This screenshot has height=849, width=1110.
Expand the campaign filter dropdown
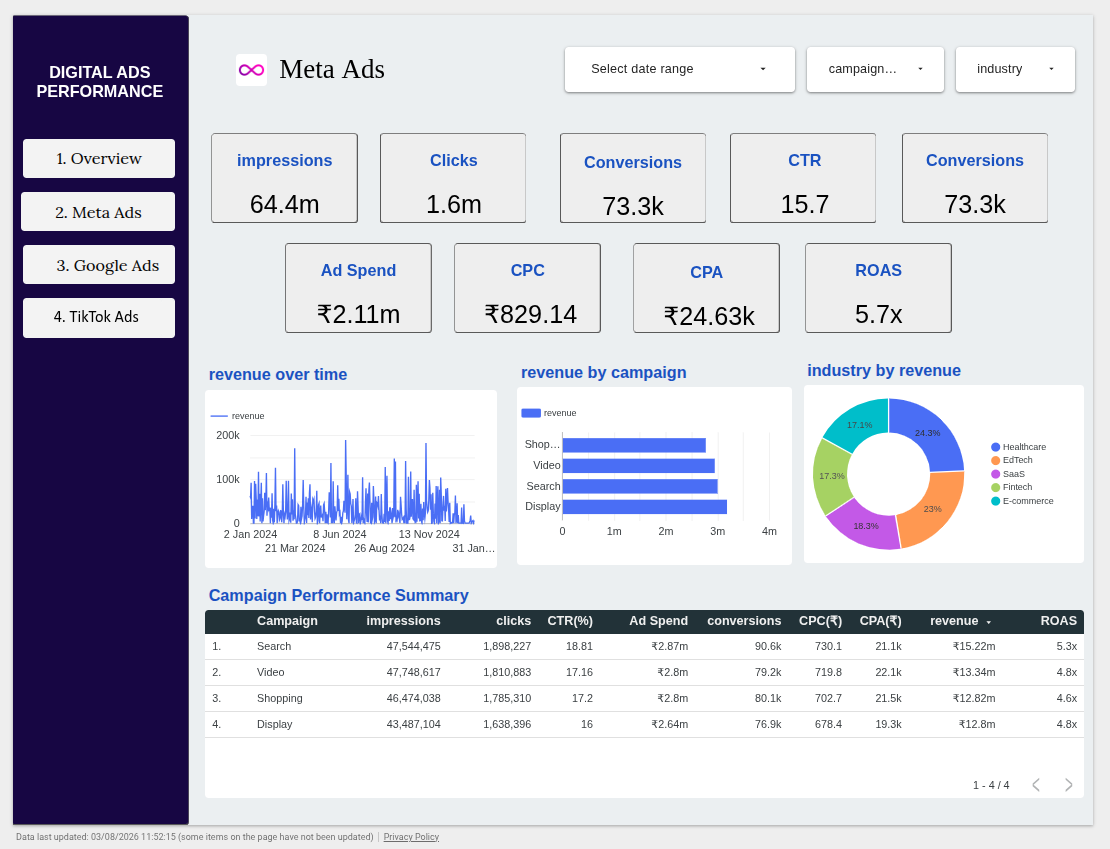tap(875, 69)
